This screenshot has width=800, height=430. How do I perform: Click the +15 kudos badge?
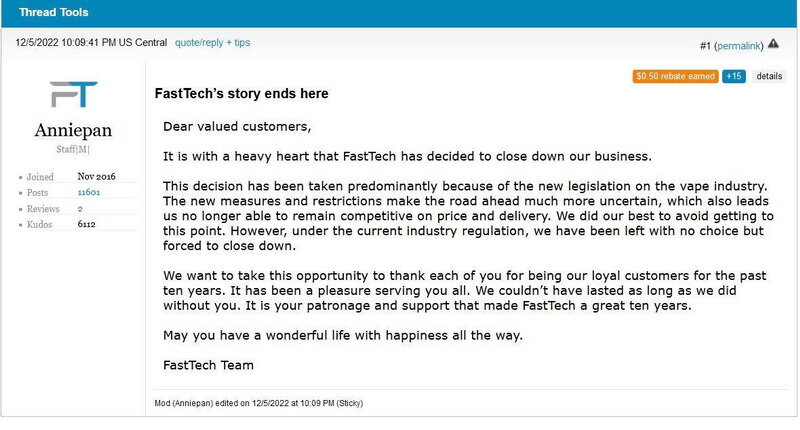734,77
